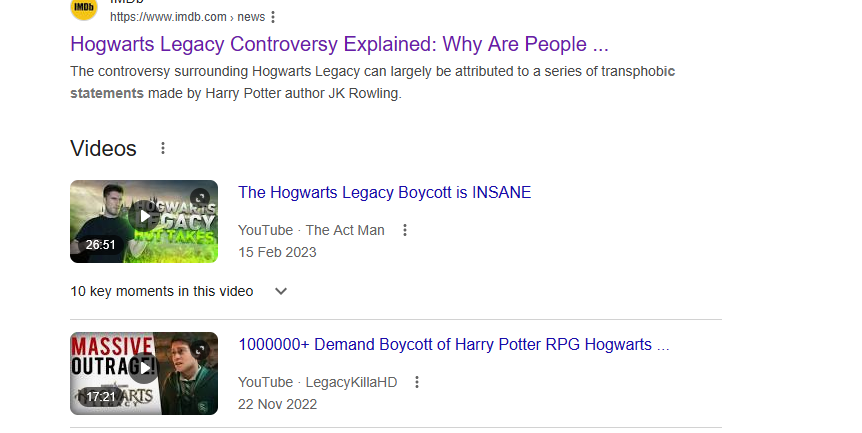Viewport: 862px width, 433px height.
Task: Open options menu beside imdb.com URL
Action: pyautogui.click(x=273, y=17)
